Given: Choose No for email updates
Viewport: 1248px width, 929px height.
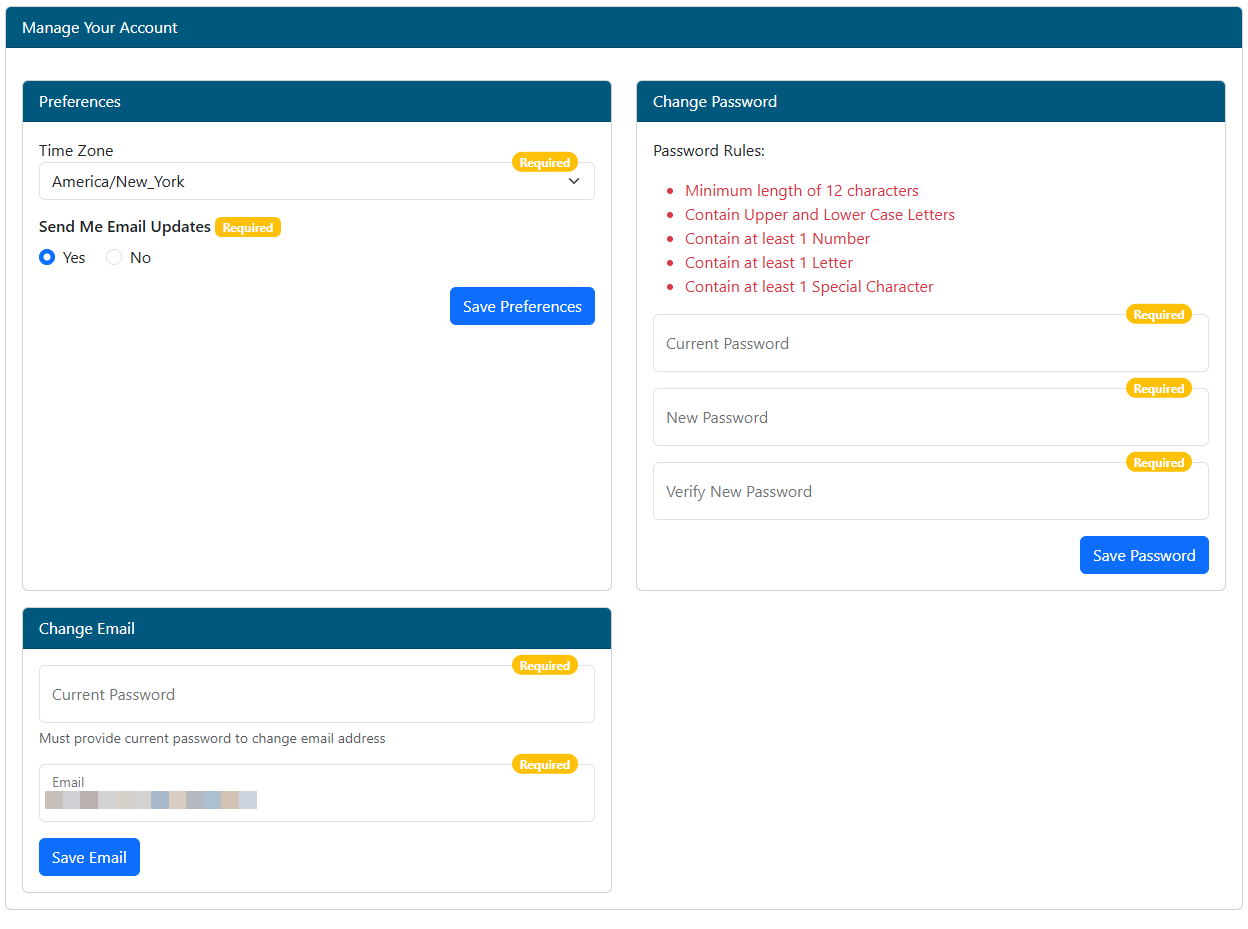Looking at the screenshot, I should (114, 258).
